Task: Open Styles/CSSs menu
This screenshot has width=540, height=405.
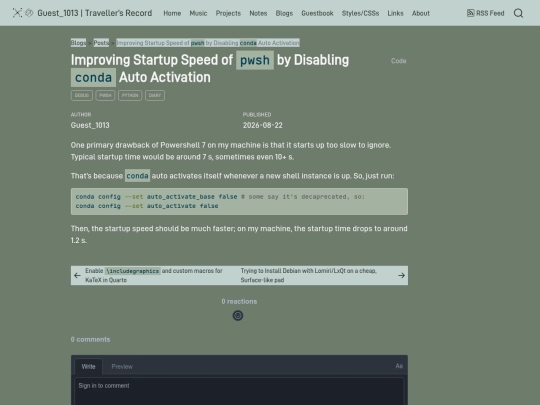Action: point(360,13)
